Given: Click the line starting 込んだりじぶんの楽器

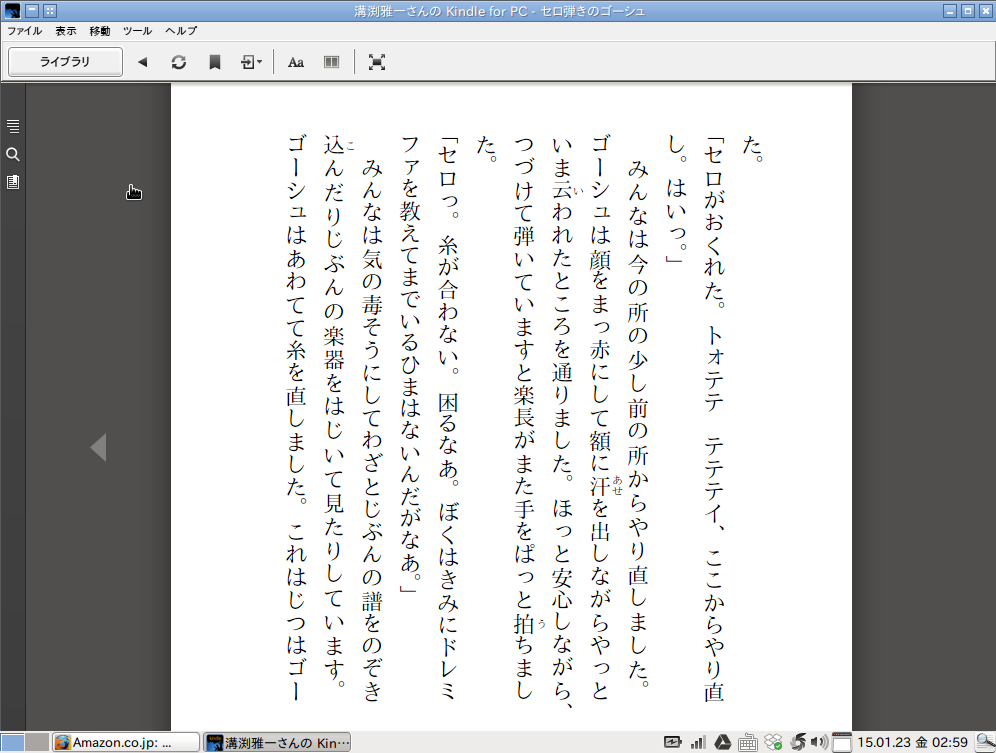Looking at the screenshot, I should (334, 412).
